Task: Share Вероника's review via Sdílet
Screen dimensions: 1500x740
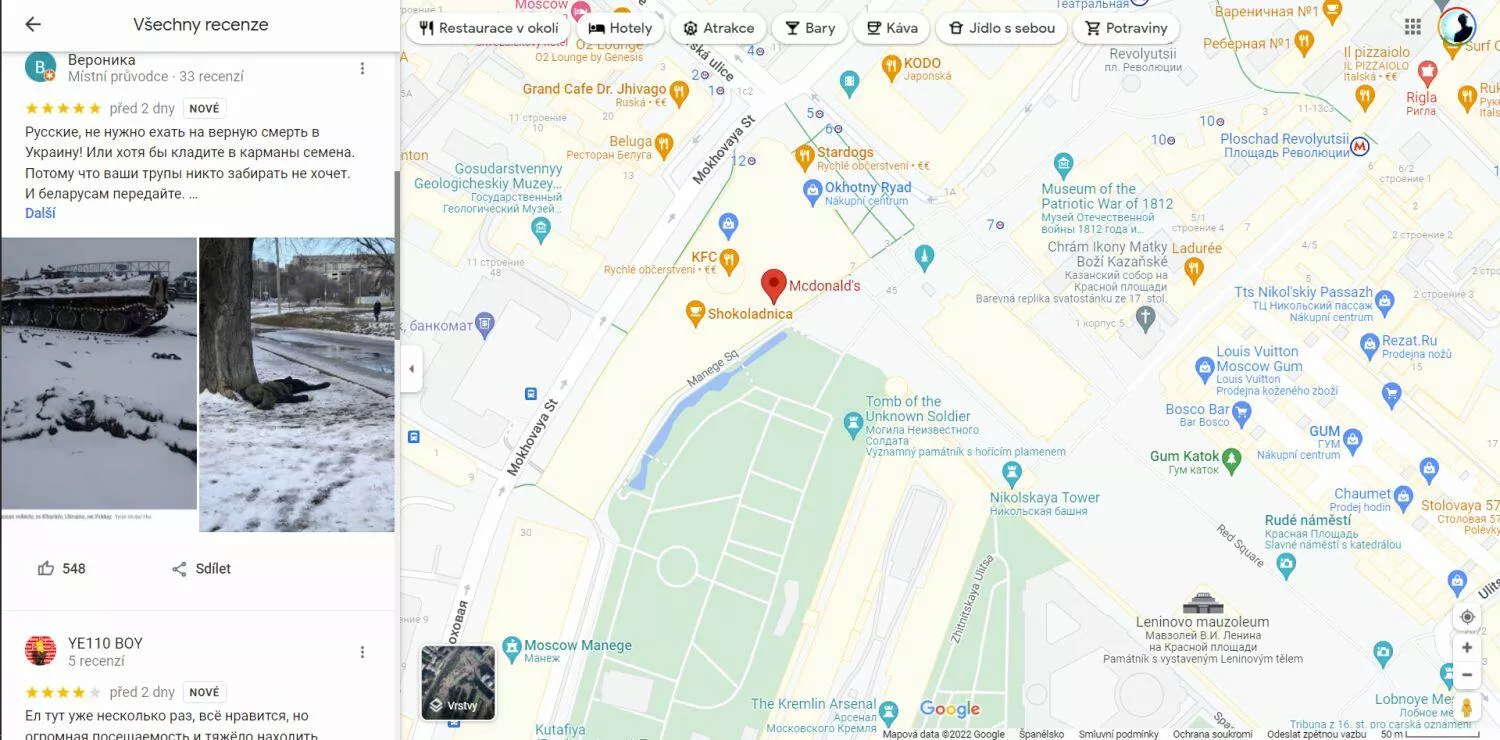Action: pyautogui.click(x=201, y=568)
